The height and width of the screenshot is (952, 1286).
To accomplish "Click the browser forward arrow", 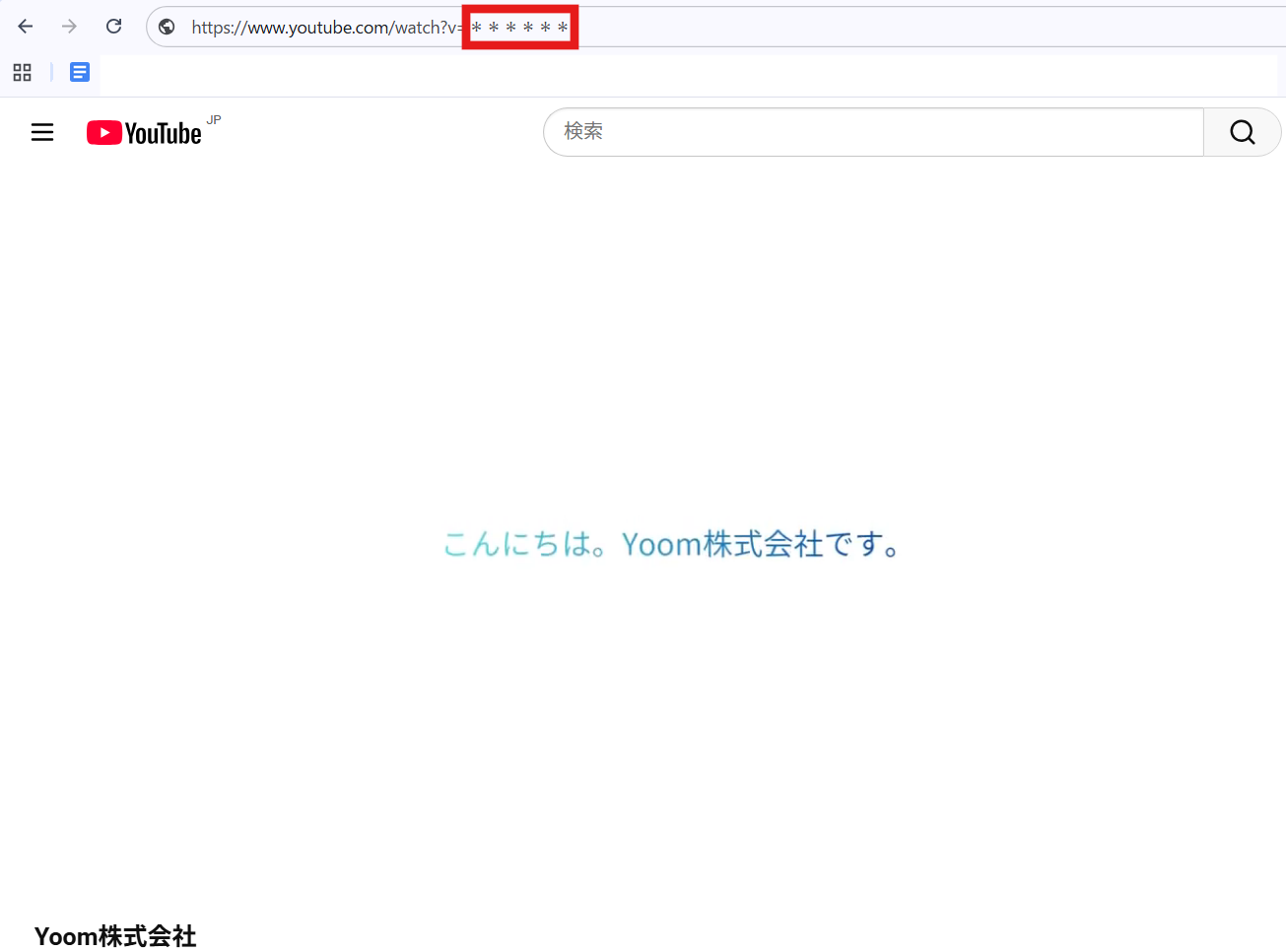I will click(x=69, y=27).
